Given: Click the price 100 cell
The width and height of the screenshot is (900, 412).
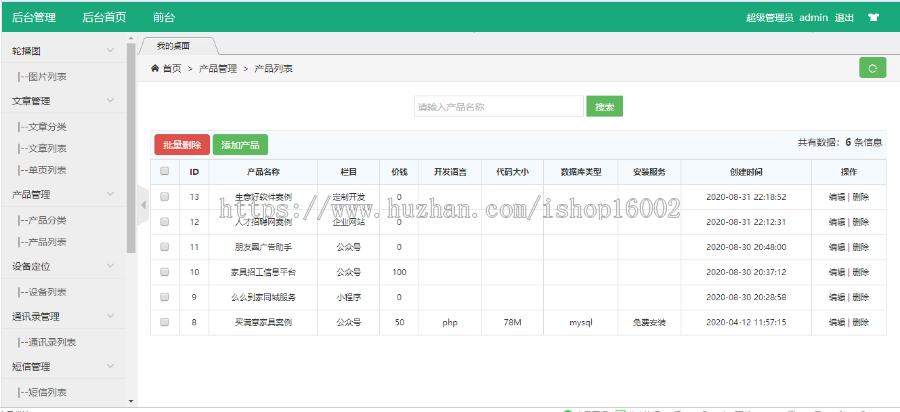Looking at the screenshot, I should (399, 272).
